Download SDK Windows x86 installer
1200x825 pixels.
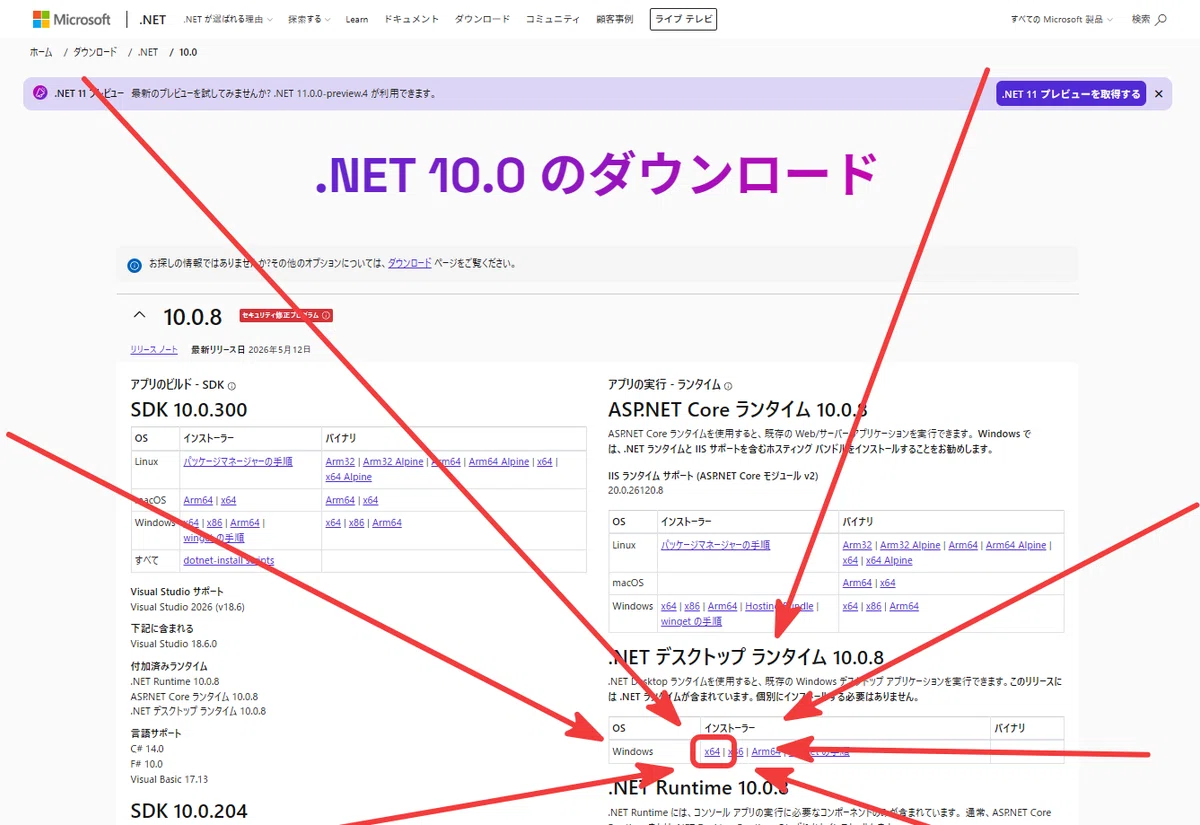[x=214, y=523]
